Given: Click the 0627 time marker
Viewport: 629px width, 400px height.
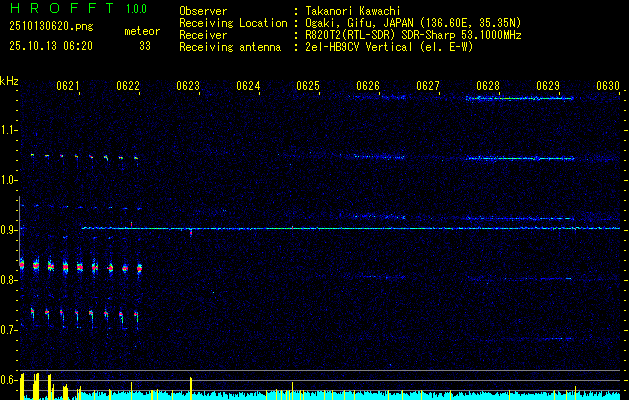Looking at the screenshot, I should coord(428,86).
